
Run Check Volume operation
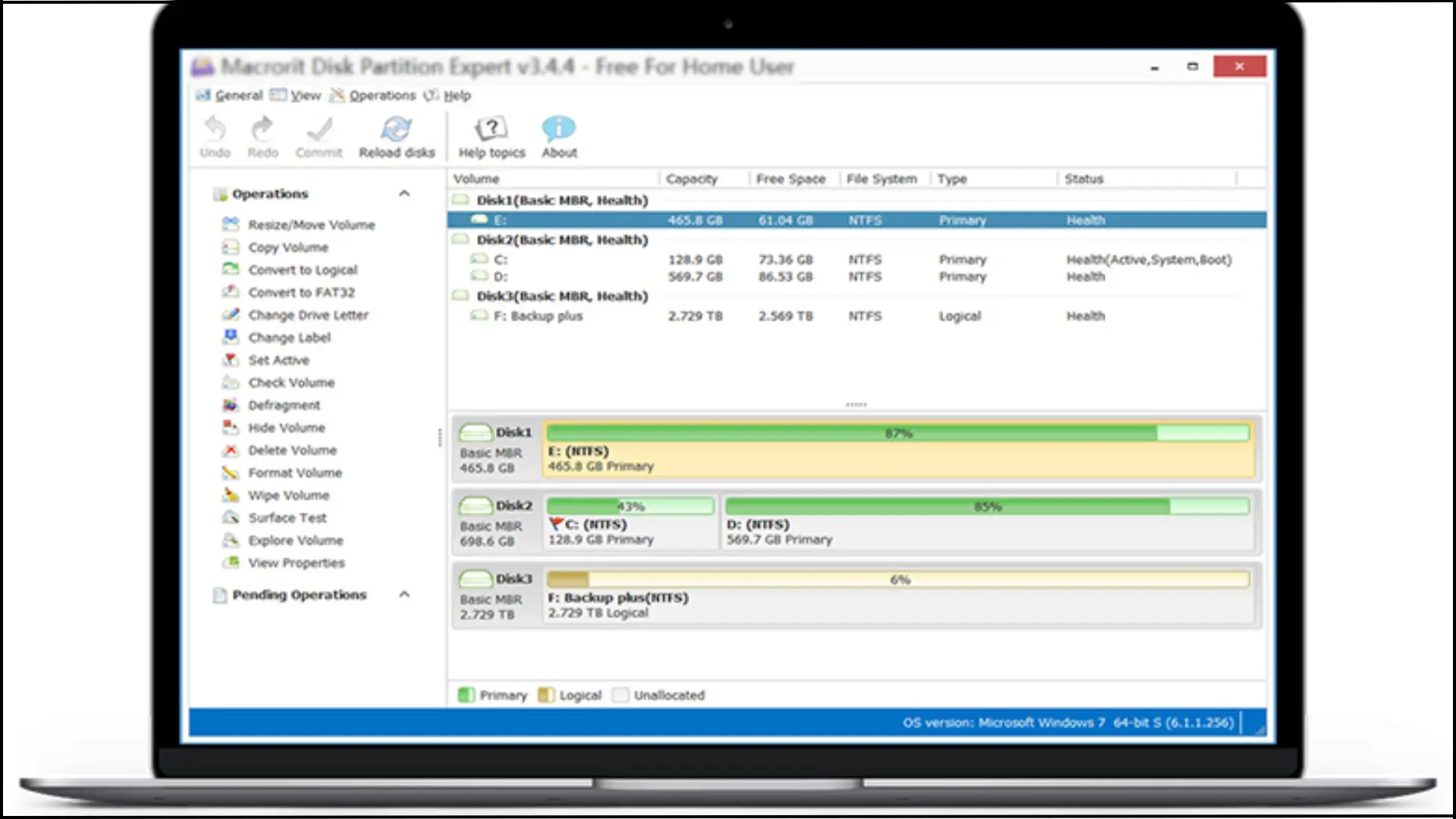[278, 383]
